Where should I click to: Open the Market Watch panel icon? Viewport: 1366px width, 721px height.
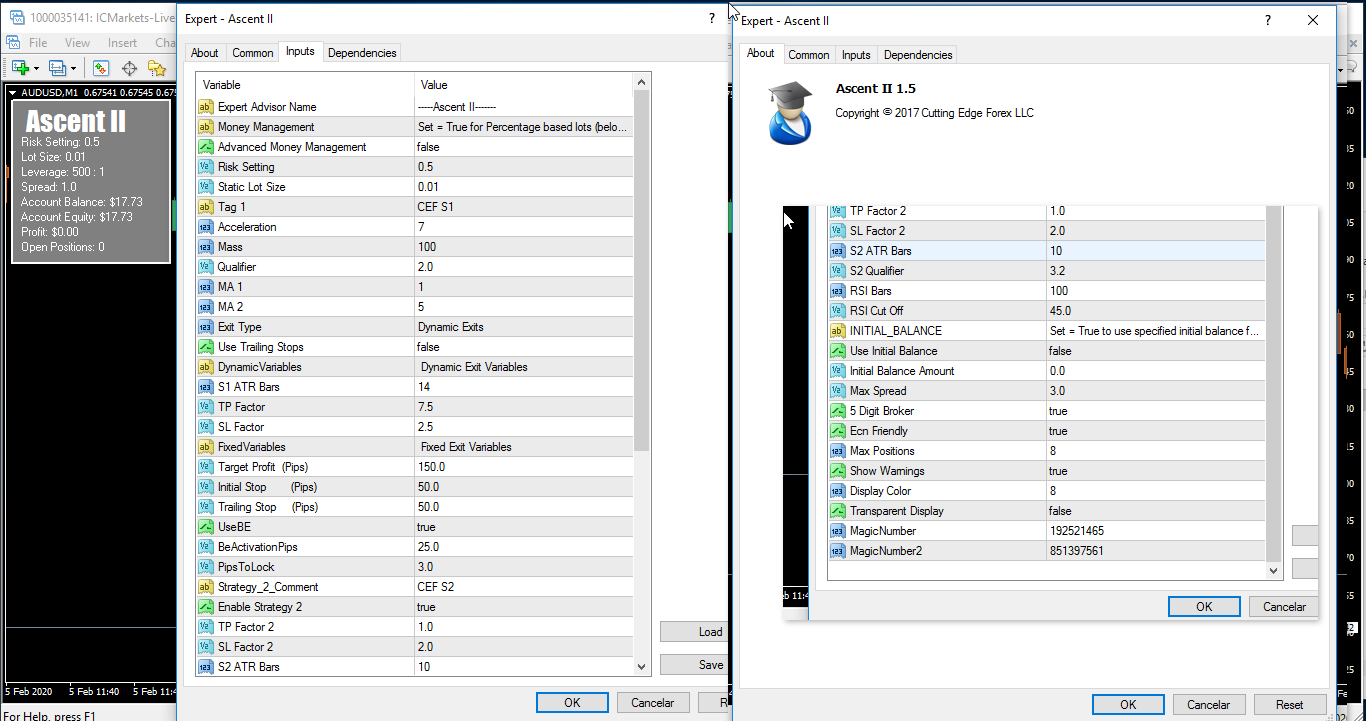click(101, 68)
